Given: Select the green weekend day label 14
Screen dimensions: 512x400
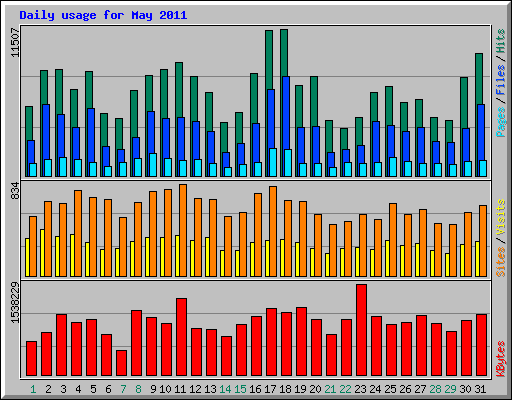Looking at the screenshot, I should 225,389.
